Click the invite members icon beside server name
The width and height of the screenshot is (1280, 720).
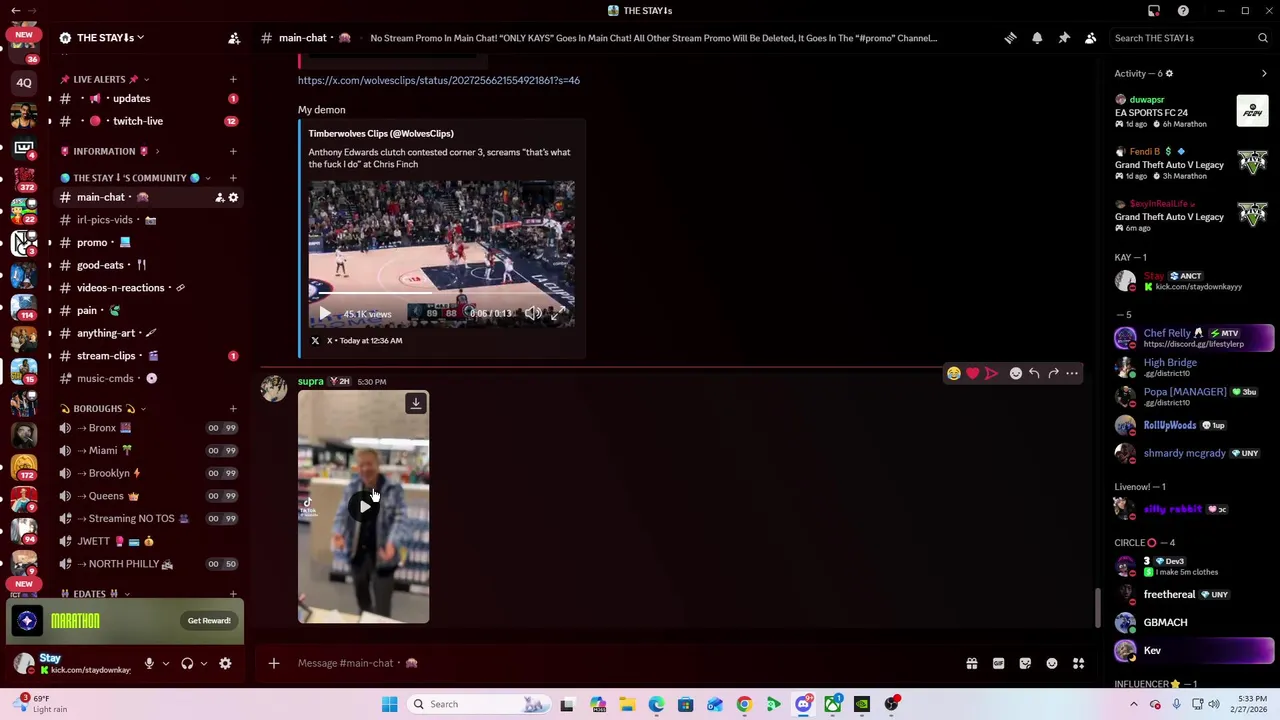(x=234, y=38)
